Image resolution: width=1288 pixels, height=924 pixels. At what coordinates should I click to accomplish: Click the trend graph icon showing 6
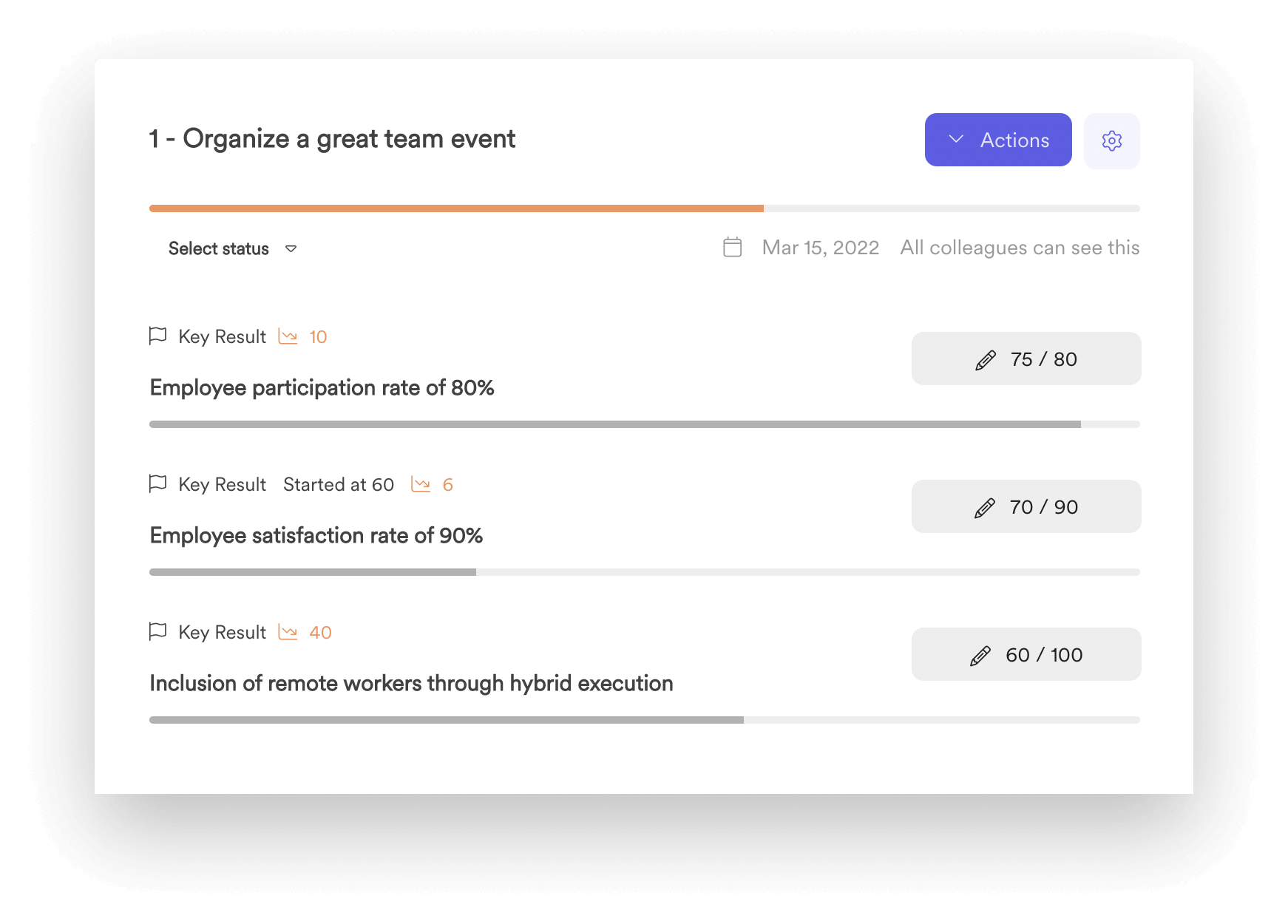pyautogui.click(x=421, y=484)
